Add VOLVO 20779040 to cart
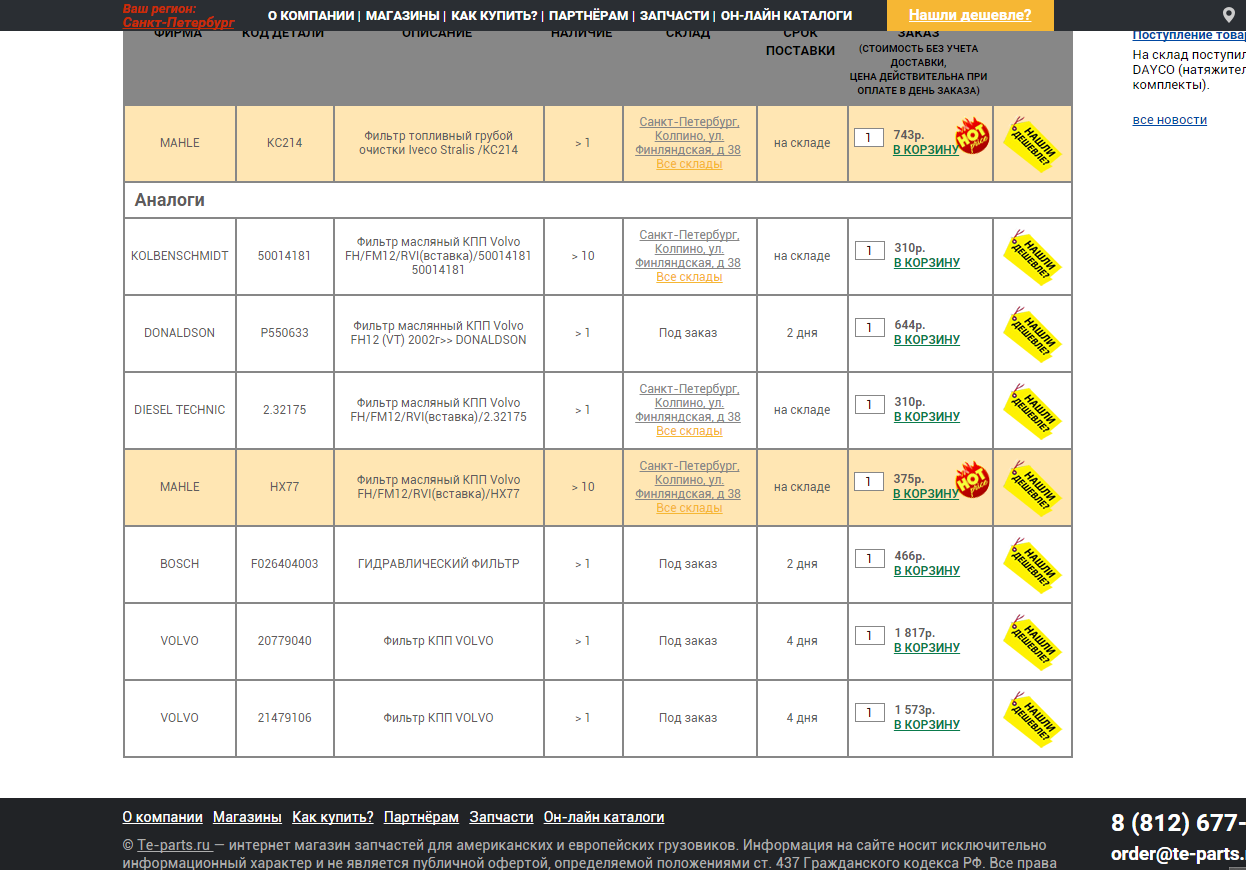Viewport: 1246px width, 870px height. 926,648
